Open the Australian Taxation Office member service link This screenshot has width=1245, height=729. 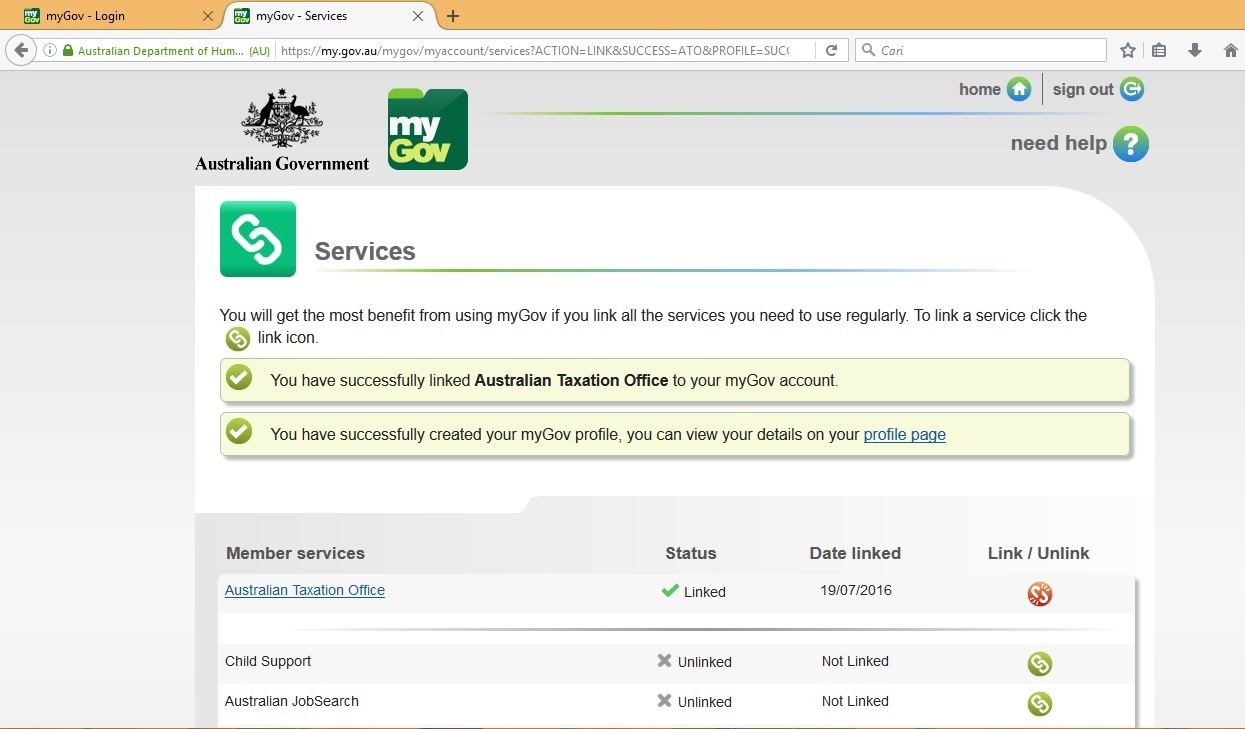pos(304,590)
